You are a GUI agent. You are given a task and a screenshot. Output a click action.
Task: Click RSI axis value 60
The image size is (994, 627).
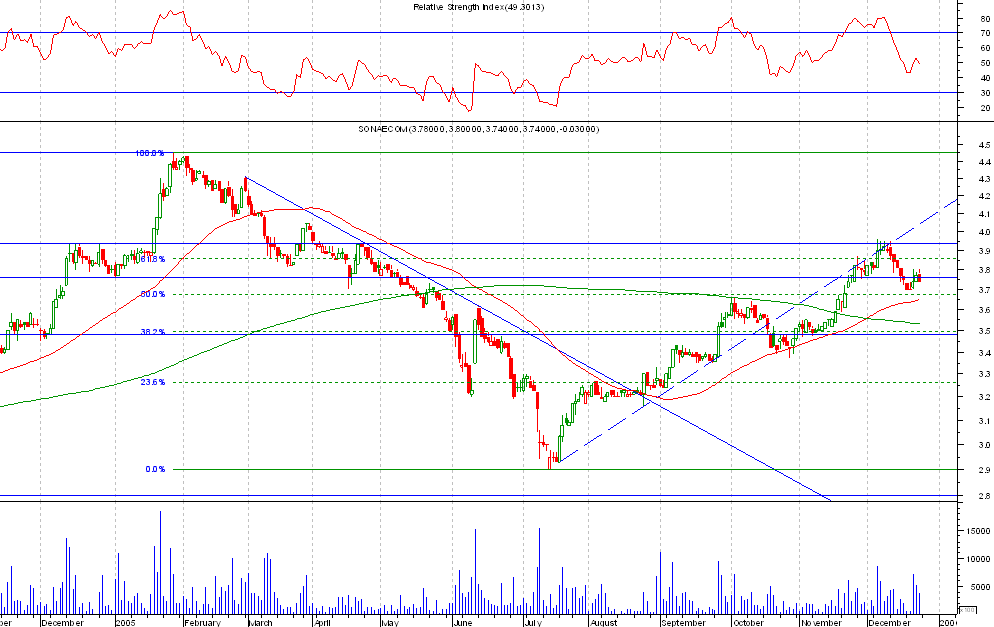[985, 48]
